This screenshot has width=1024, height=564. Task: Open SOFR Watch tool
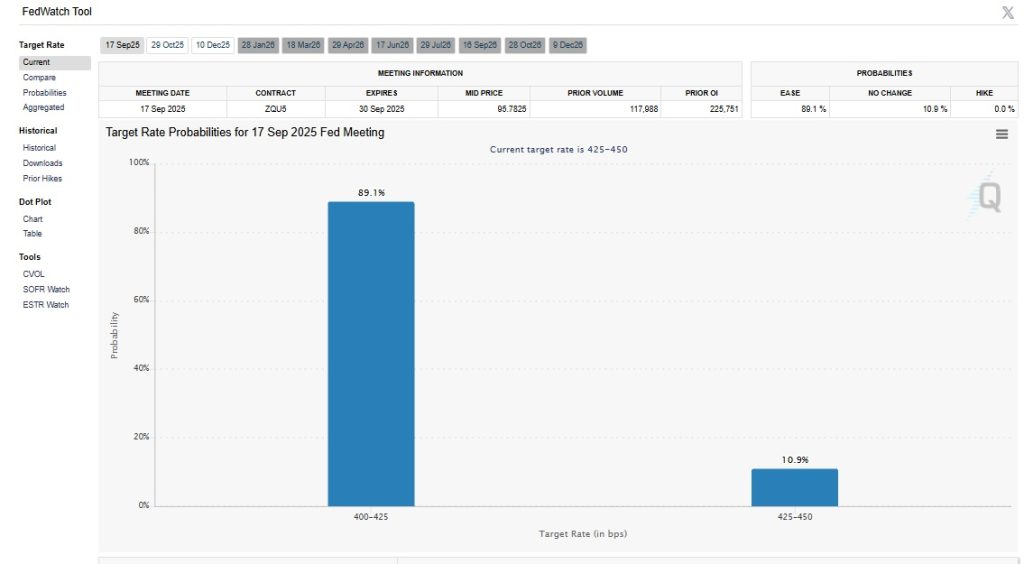point(46,289)
